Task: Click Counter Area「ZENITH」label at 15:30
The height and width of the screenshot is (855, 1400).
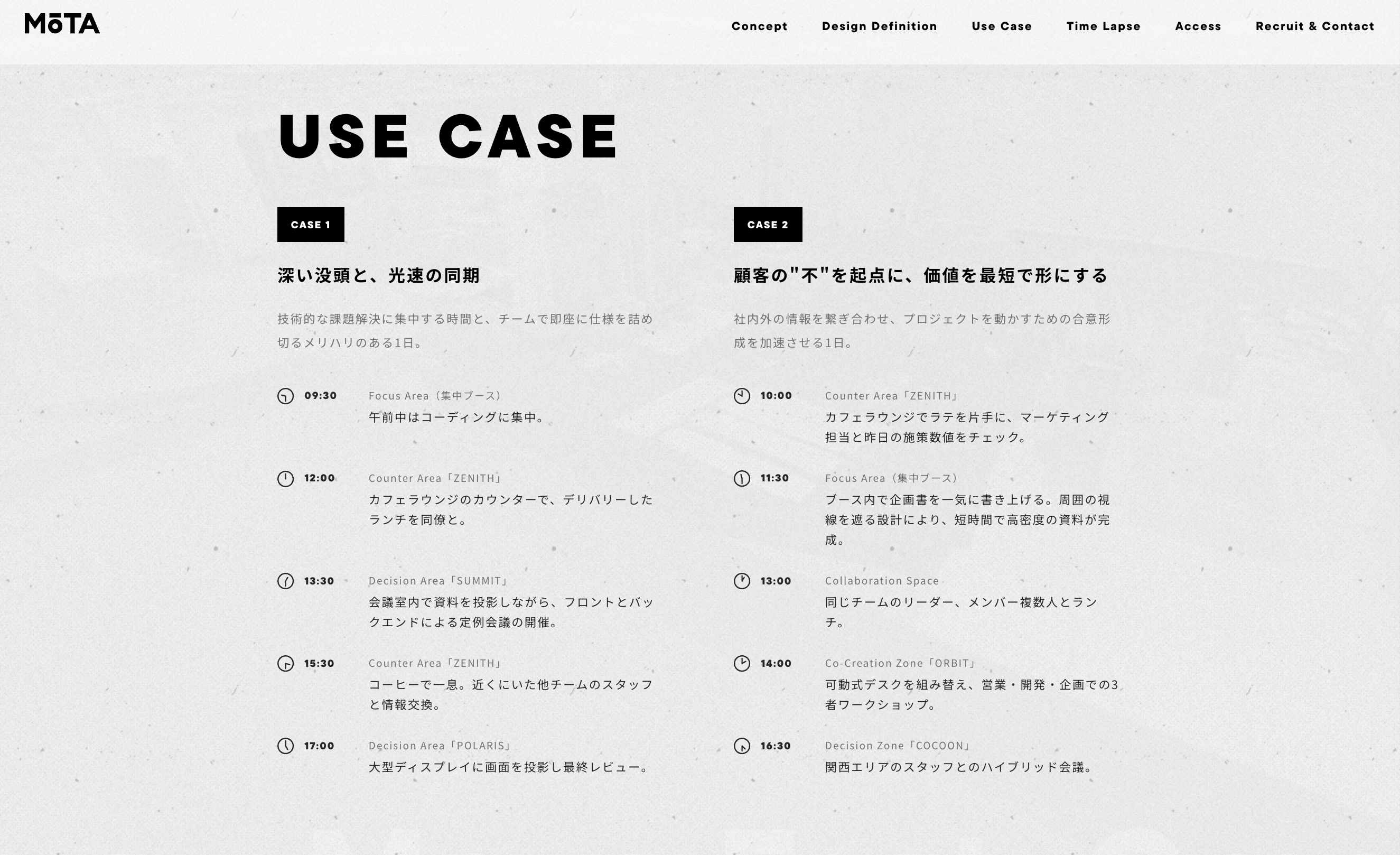Action: [436, 663]
